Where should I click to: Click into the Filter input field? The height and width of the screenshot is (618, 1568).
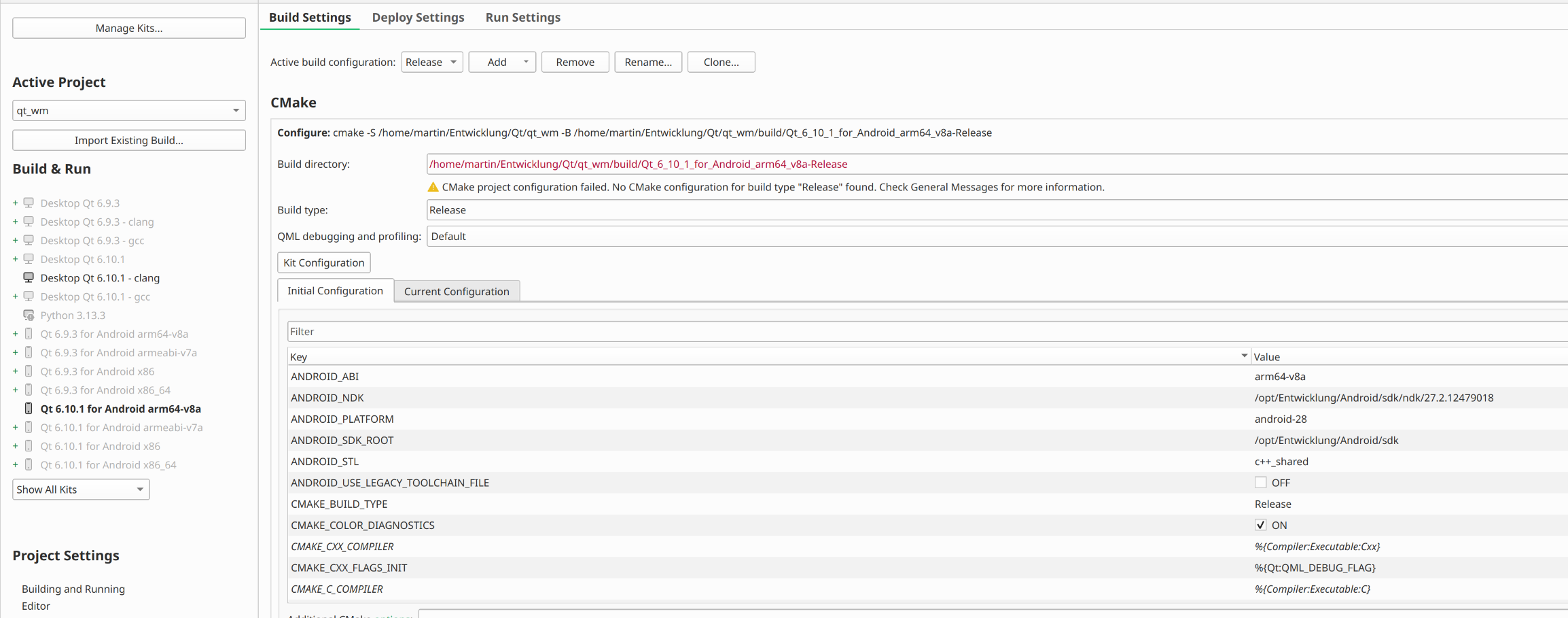[x=924, y=332]
